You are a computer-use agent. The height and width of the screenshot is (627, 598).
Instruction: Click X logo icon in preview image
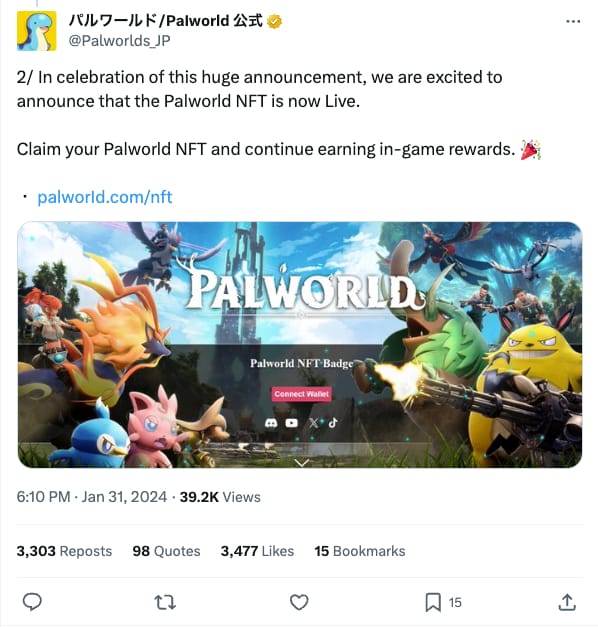[x=313, y=423]
